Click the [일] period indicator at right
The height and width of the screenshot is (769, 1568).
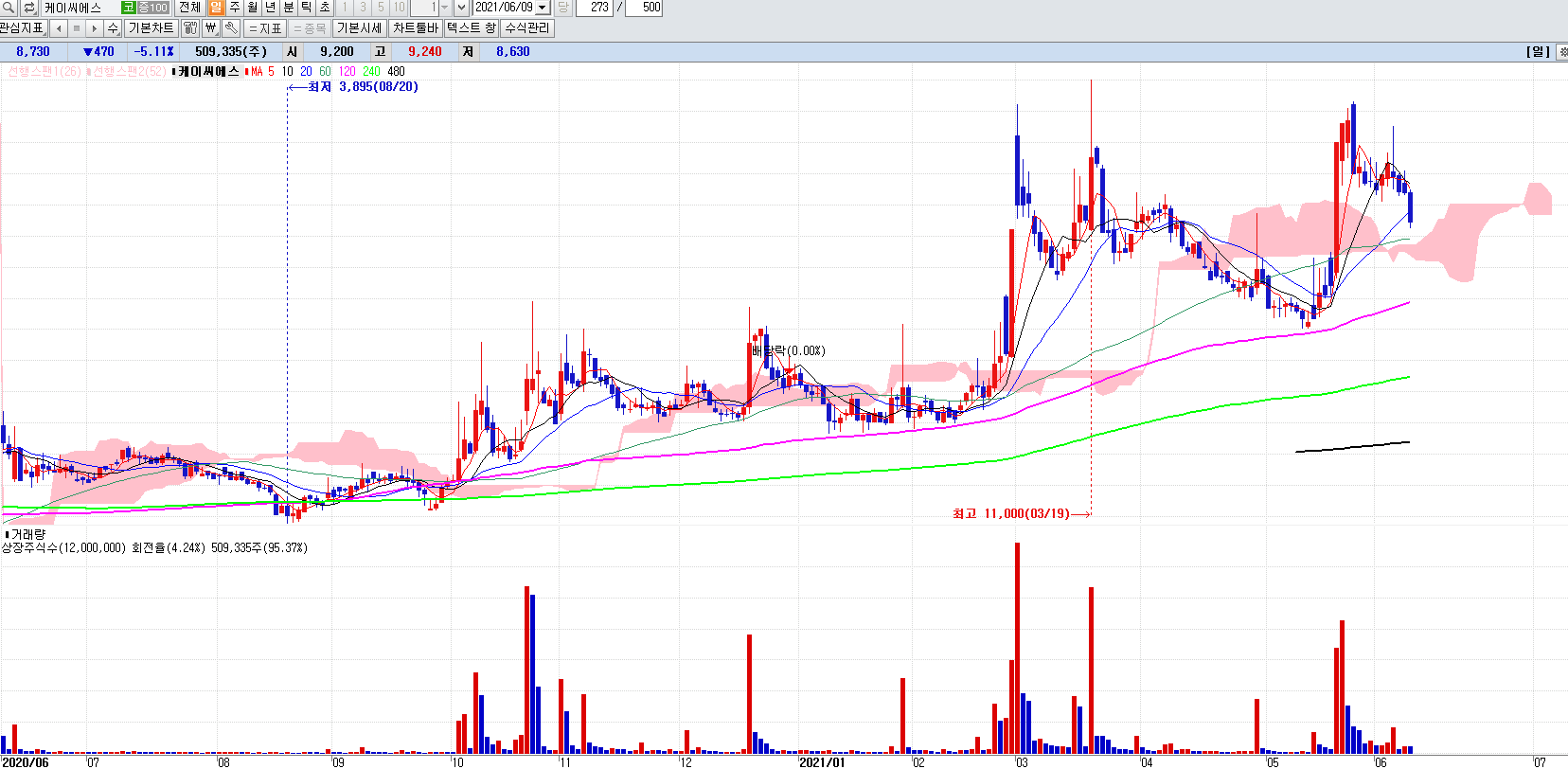pyautogui.click(x=1539, y=52)
